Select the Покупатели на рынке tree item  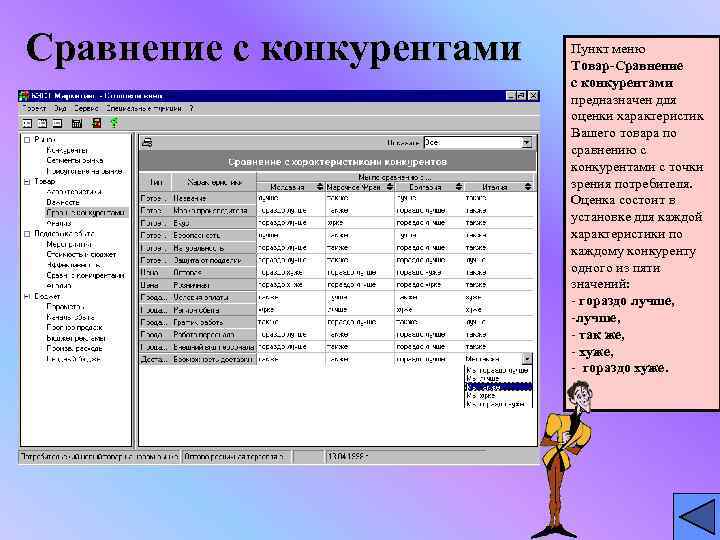(84, 171)
